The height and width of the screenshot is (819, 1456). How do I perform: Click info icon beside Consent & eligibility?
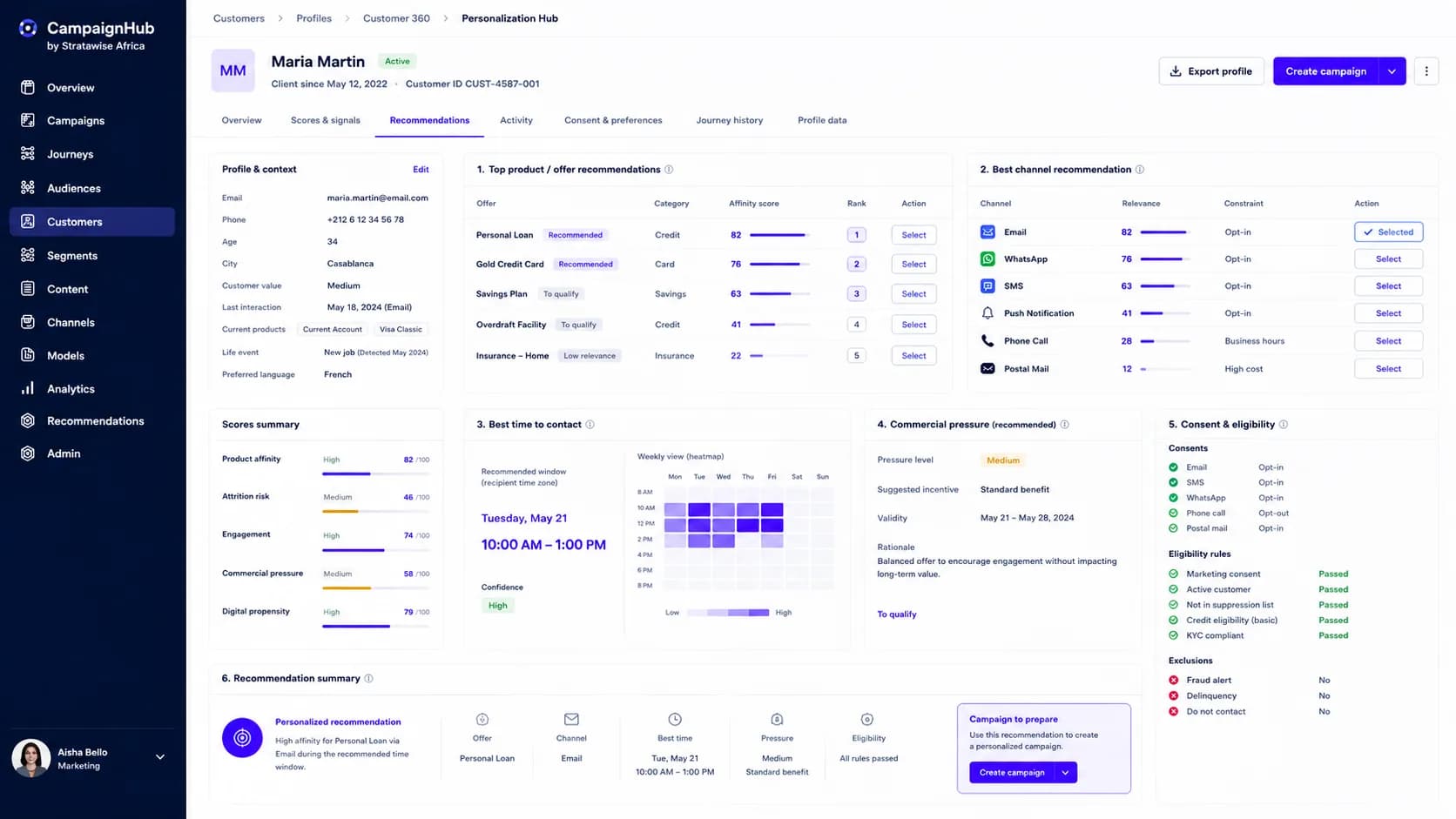click(1284, 425)
